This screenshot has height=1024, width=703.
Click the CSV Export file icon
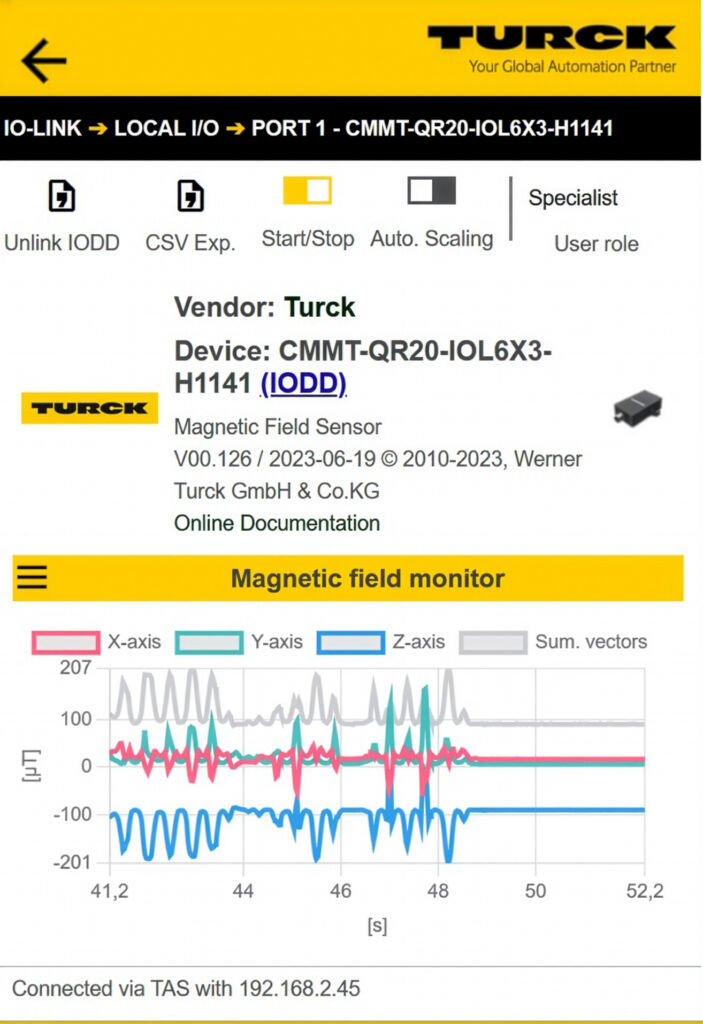190,196
